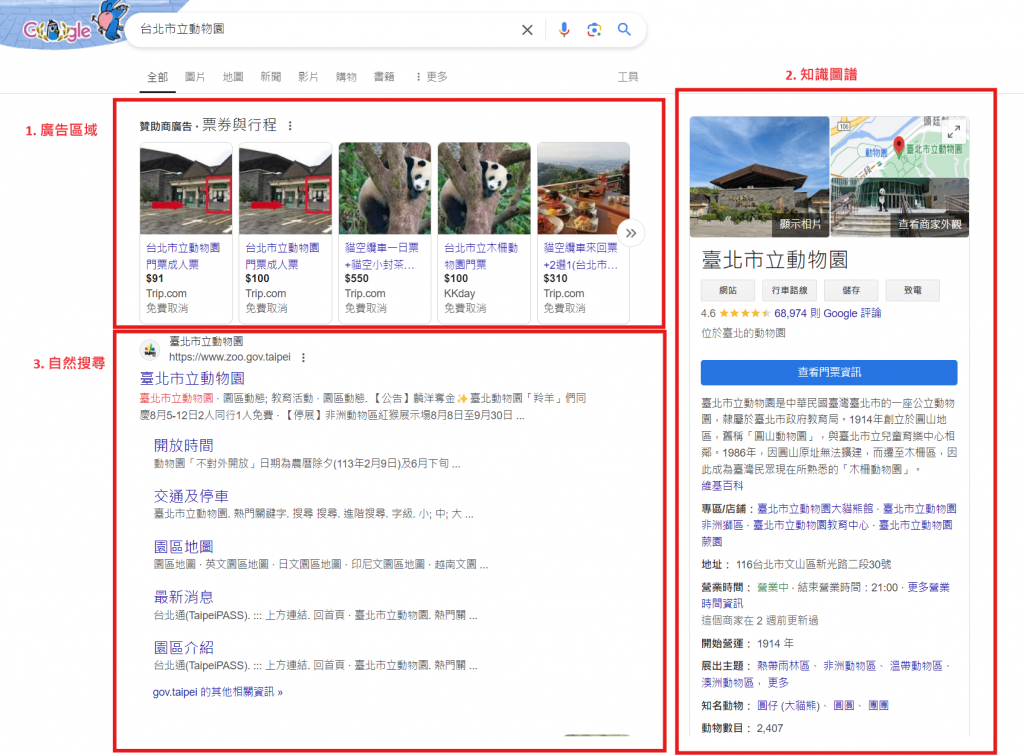Screen dimensions: 1024x755
Task: Click the 行車路線 directions button
Action: coord(789,290)
